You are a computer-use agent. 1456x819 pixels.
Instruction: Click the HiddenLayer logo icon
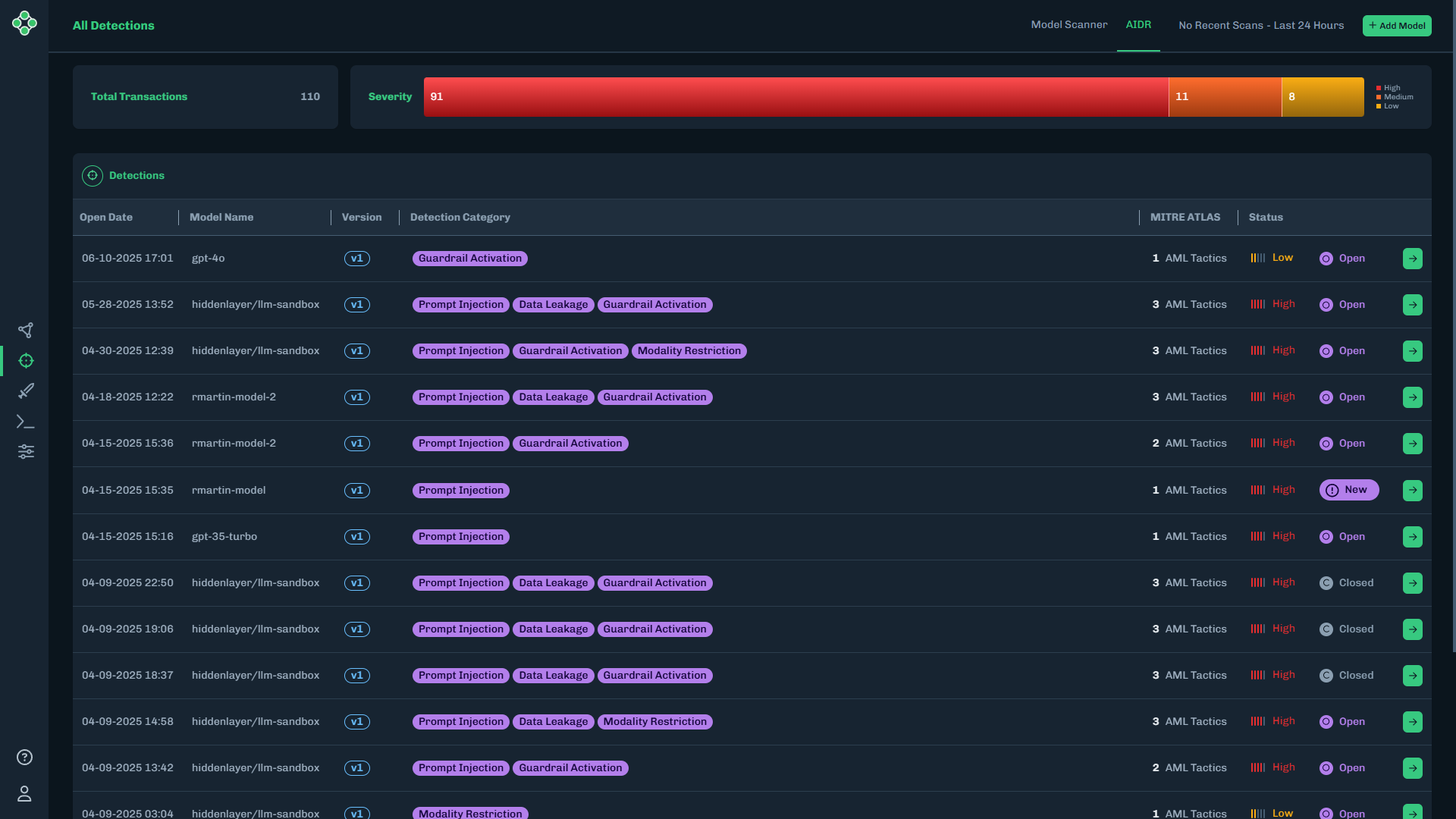click(24, 24)
